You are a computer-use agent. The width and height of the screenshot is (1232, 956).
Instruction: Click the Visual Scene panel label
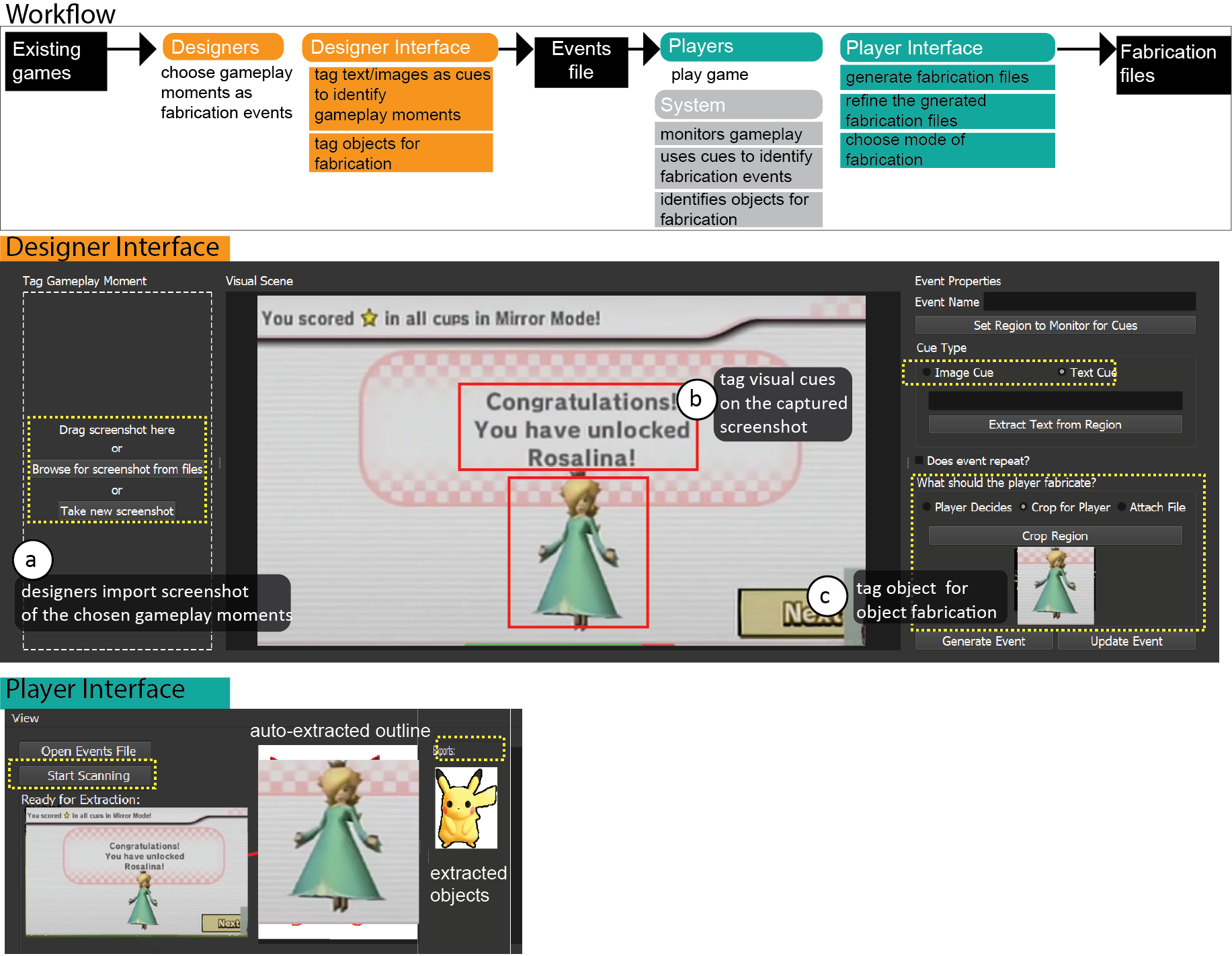coord(259,281)
